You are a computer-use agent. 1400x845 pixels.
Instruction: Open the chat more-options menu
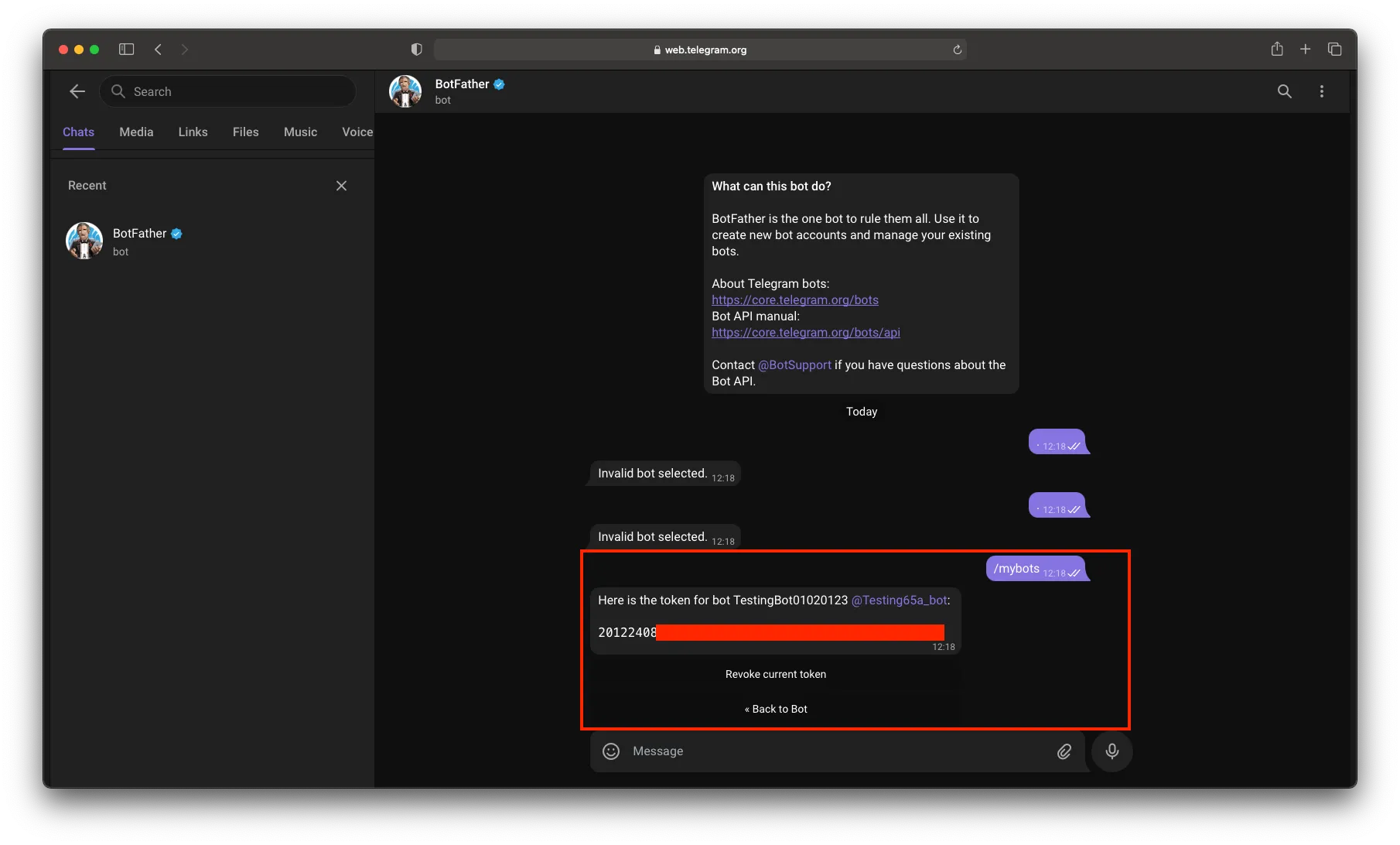1322,91
